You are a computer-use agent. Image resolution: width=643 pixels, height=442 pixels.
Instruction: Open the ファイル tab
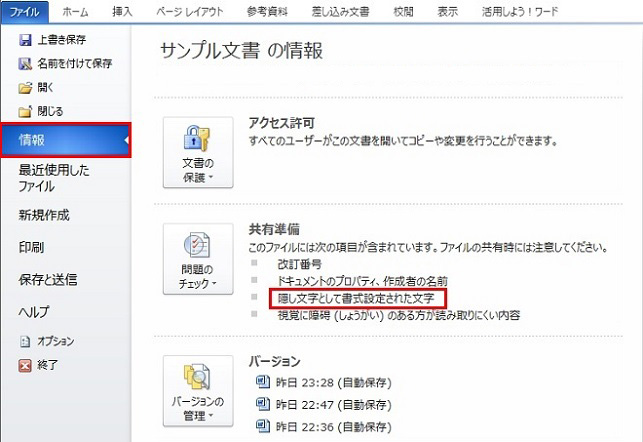tap(24, 11)
